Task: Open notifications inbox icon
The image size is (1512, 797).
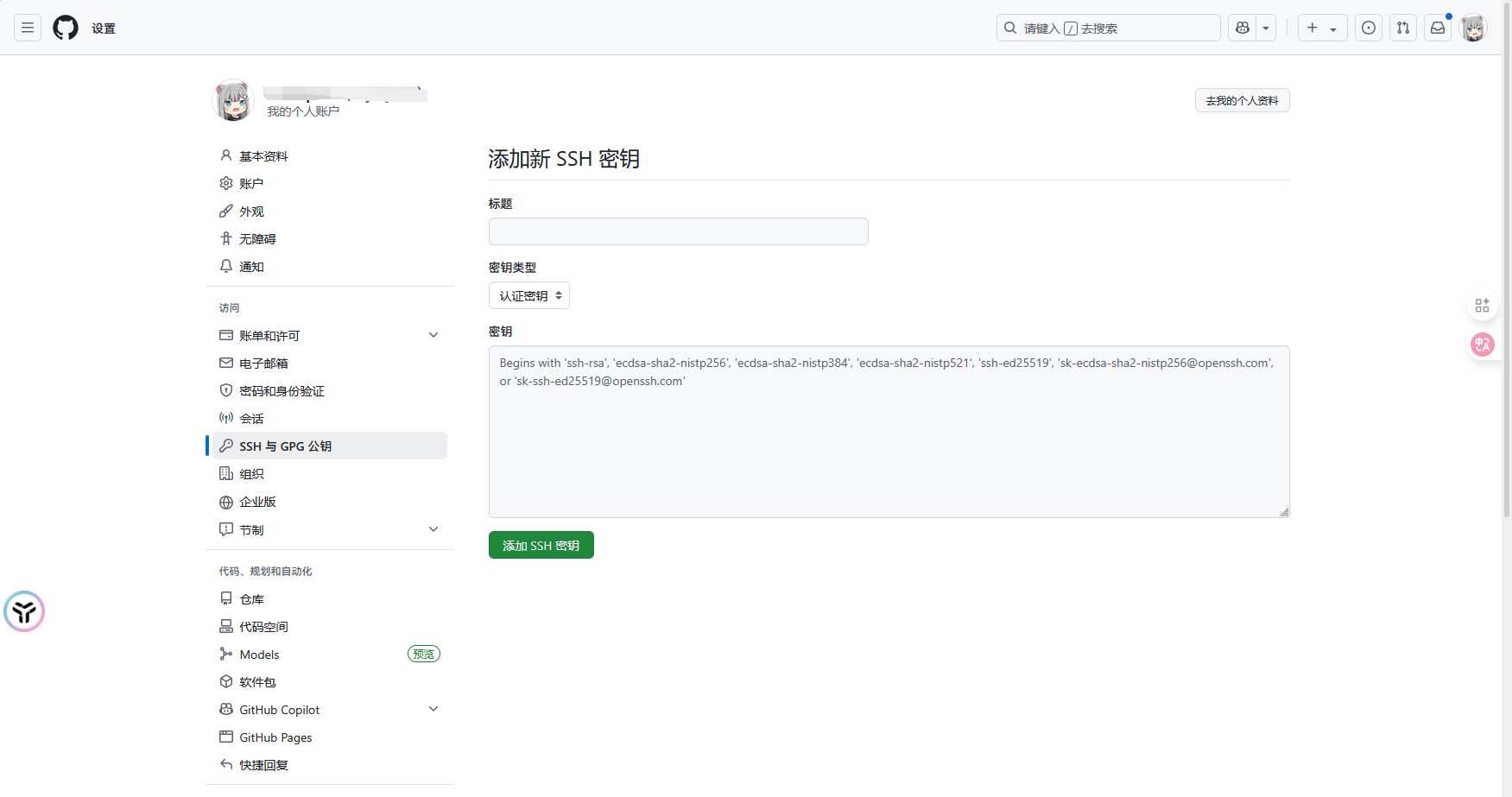Action: tap(1438, 28)
